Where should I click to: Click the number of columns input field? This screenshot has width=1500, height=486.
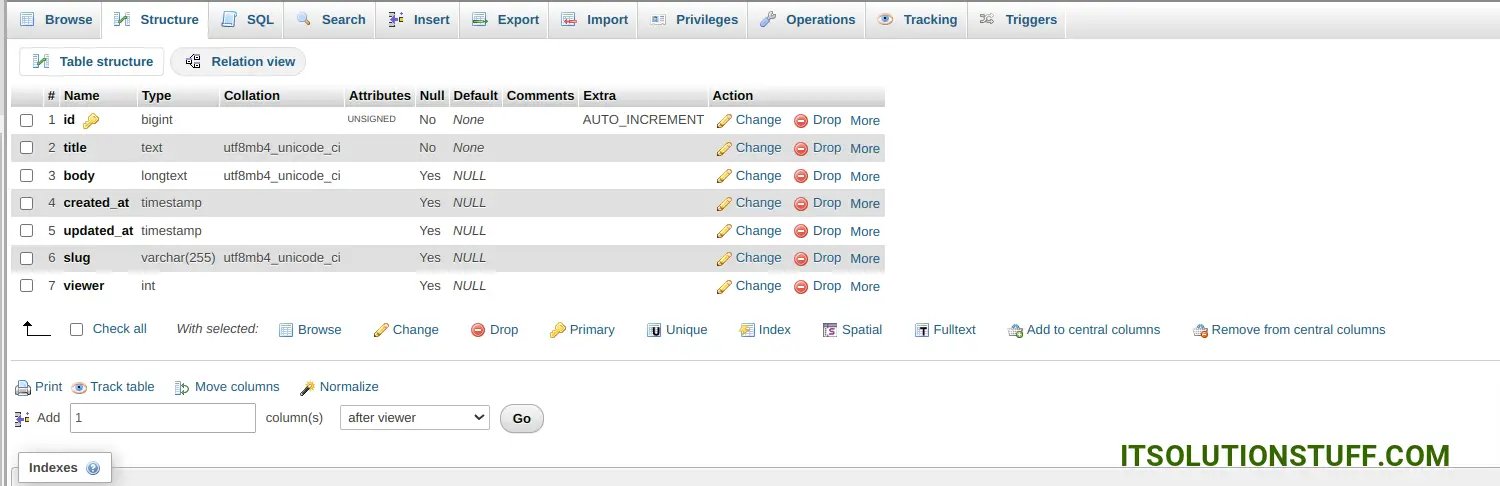point(163,418)
